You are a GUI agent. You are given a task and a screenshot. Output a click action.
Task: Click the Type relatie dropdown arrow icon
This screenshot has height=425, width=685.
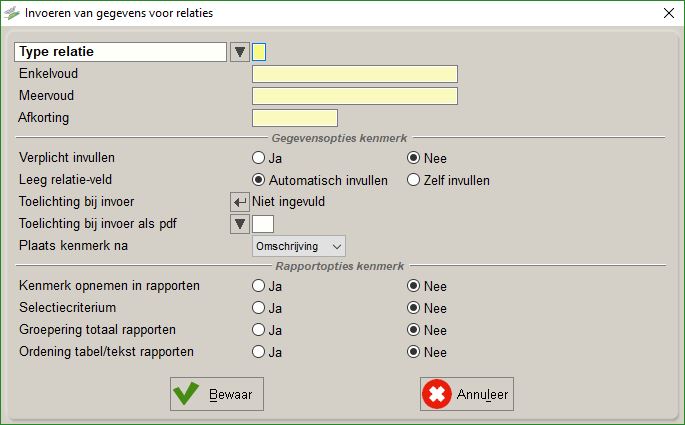tap(240, 52)
